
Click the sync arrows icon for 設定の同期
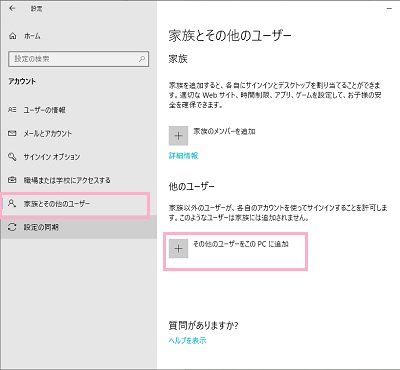click(x=12, y=227)
